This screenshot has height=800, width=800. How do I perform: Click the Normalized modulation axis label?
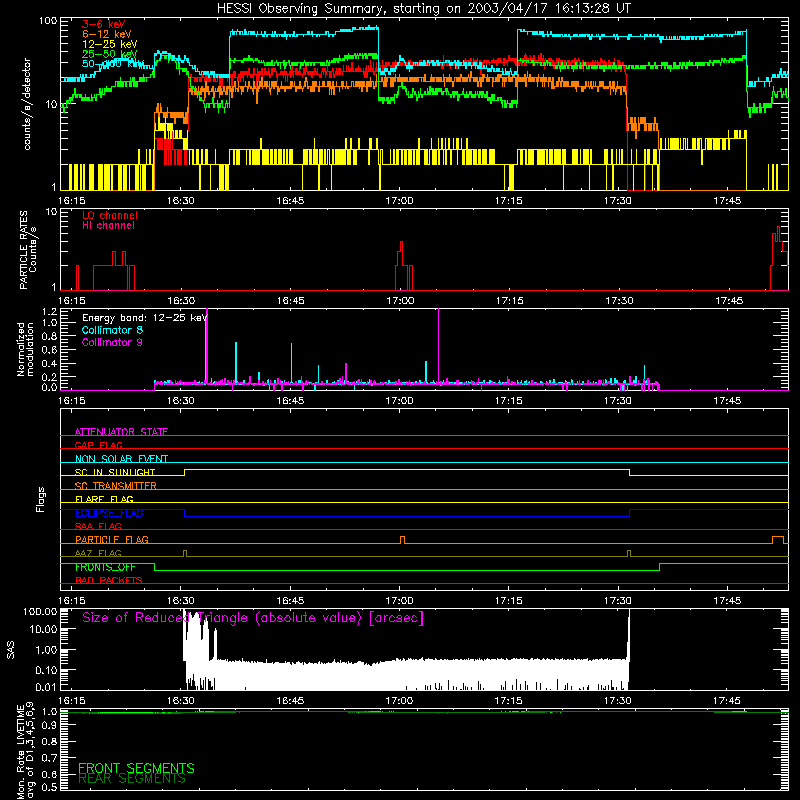(x=25, y=349)
